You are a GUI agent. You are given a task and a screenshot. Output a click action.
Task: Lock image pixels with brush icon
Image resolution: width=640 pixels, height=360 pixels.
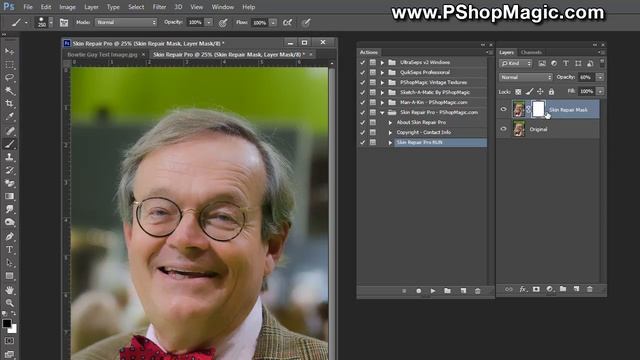tap(529, 92)
